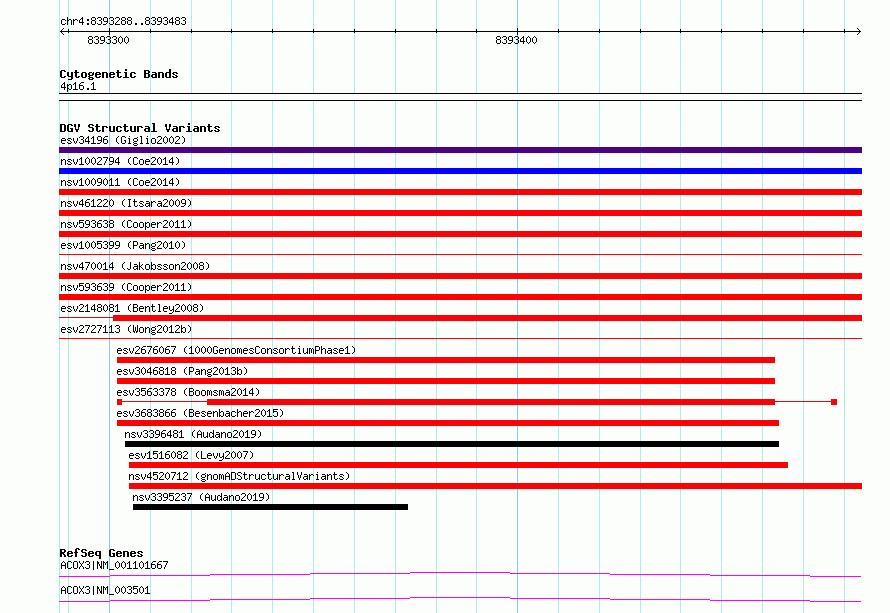Click the 8393400 ruler position label
890x613 pixels.
pyautogui.click(x=516, y=40)
